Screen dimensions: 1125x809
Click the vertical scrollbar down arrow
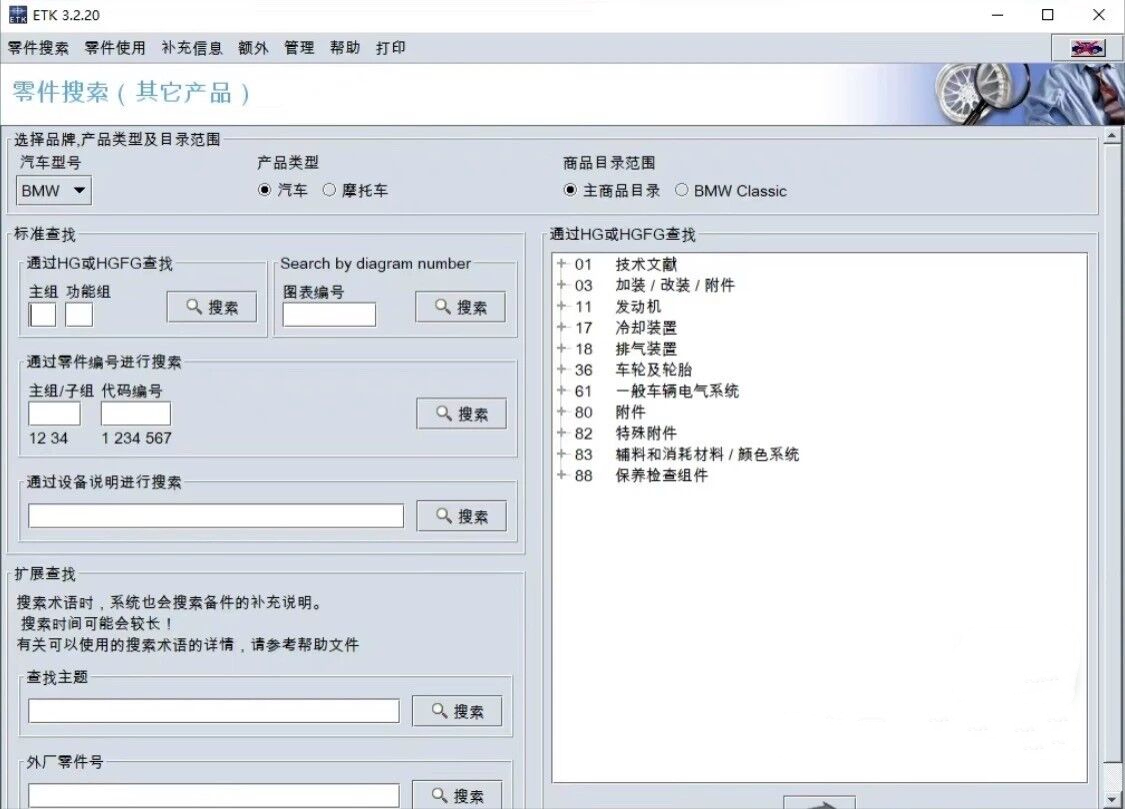(x=1112, y=800)
